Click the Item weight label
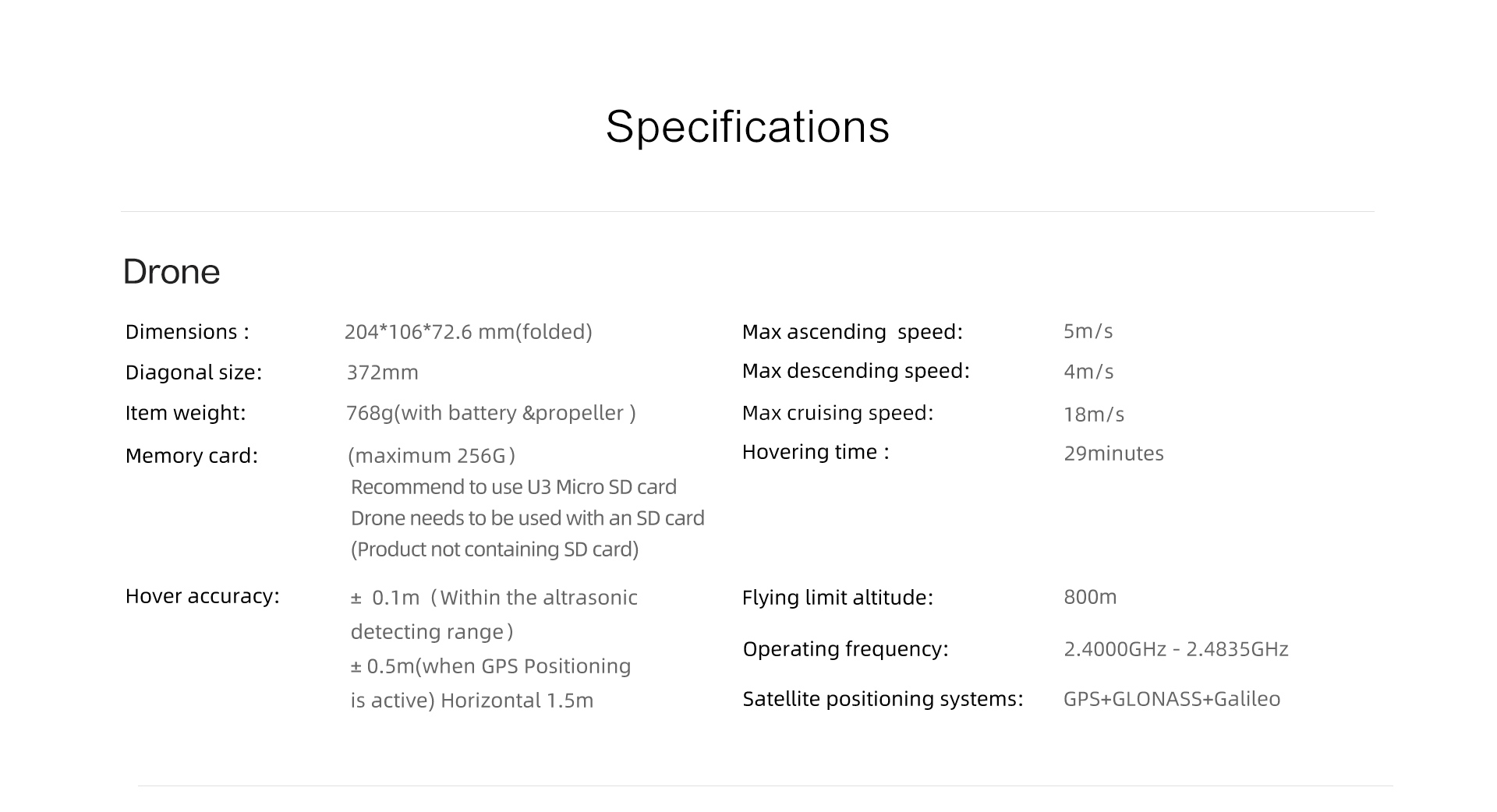The height and width of the screenshot is (812, 1497). coord(186,413)
